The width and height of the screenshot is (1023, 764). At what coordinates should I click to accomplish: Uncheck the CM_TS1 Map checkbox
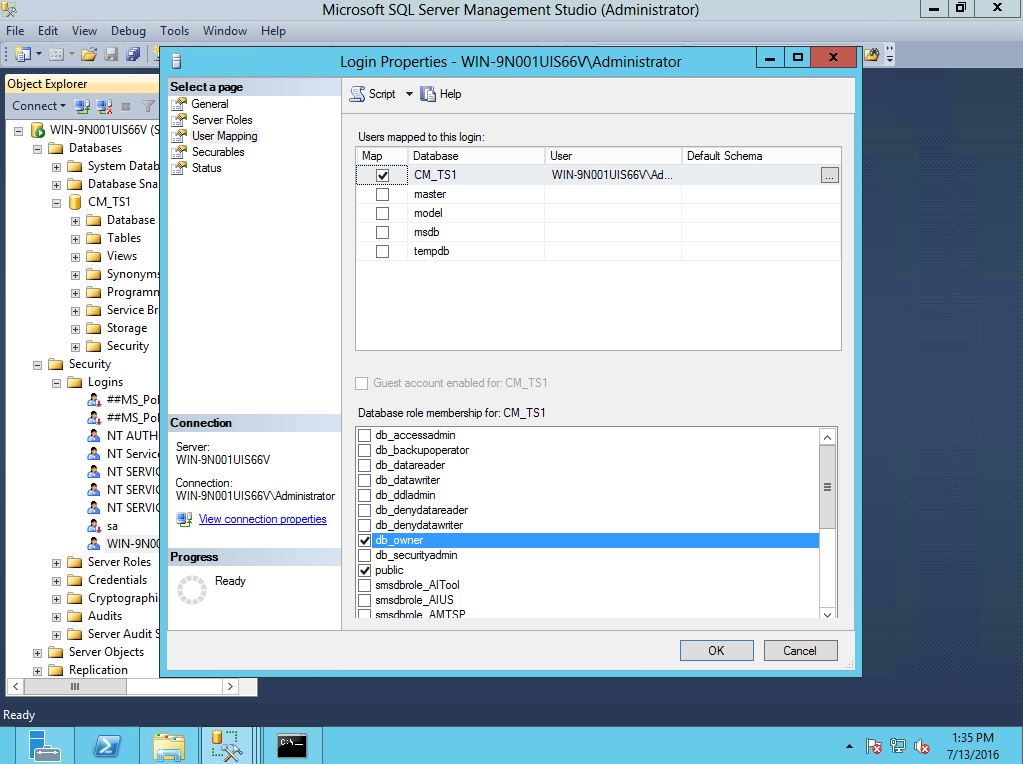382,176
